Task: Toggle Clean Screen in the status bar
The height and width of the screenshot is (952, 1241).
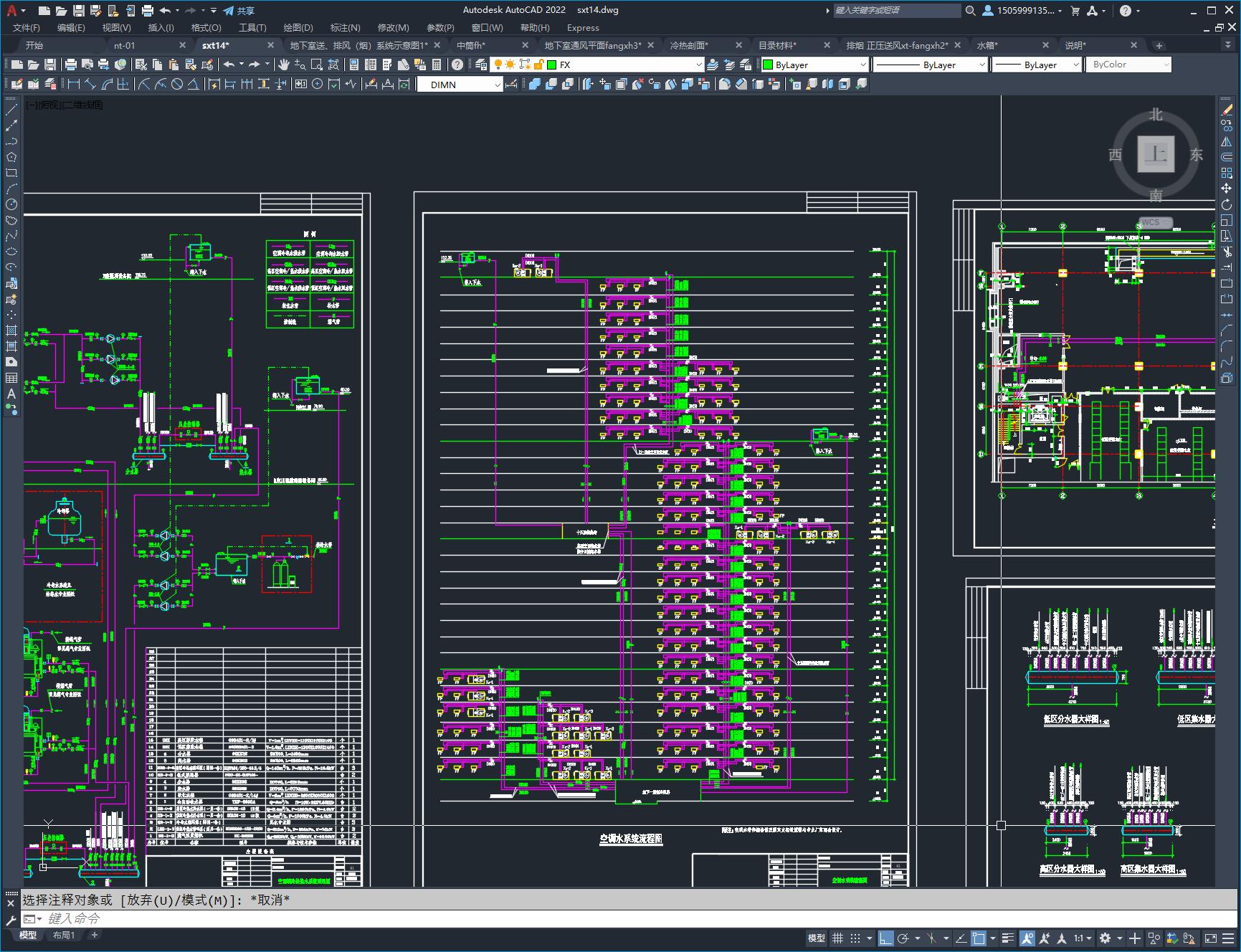Action: pos(1210,938)
